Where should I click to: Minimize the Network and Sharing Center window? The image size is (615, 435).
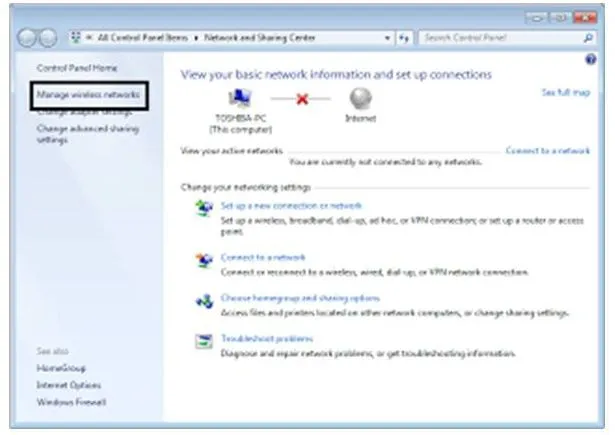tap(537, 18)
